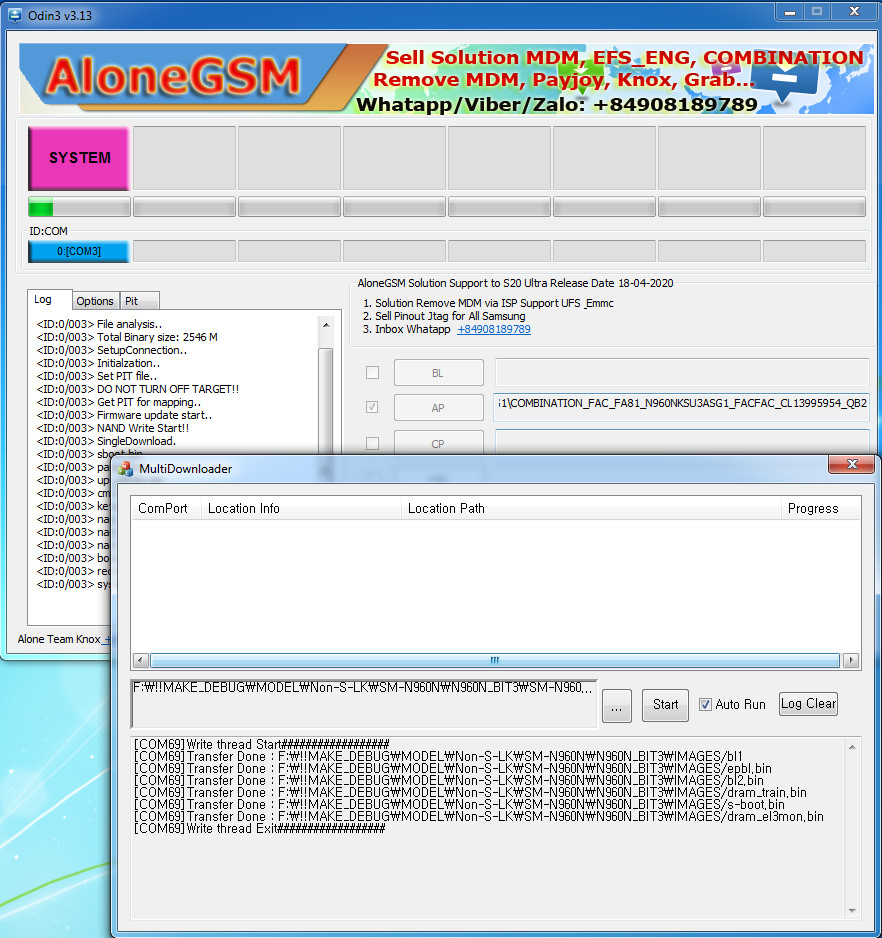The image size is (882, 938).
Task: Click the 'NAND Write Start!!' log line
Action: [x=112, y=428]
